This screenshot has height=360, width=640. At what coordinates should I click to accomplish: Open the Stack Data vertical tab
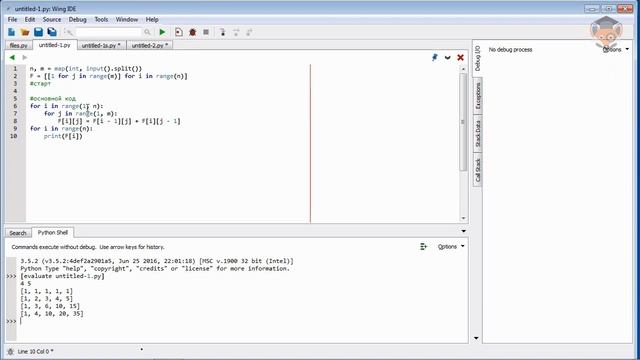pos(478,133)
